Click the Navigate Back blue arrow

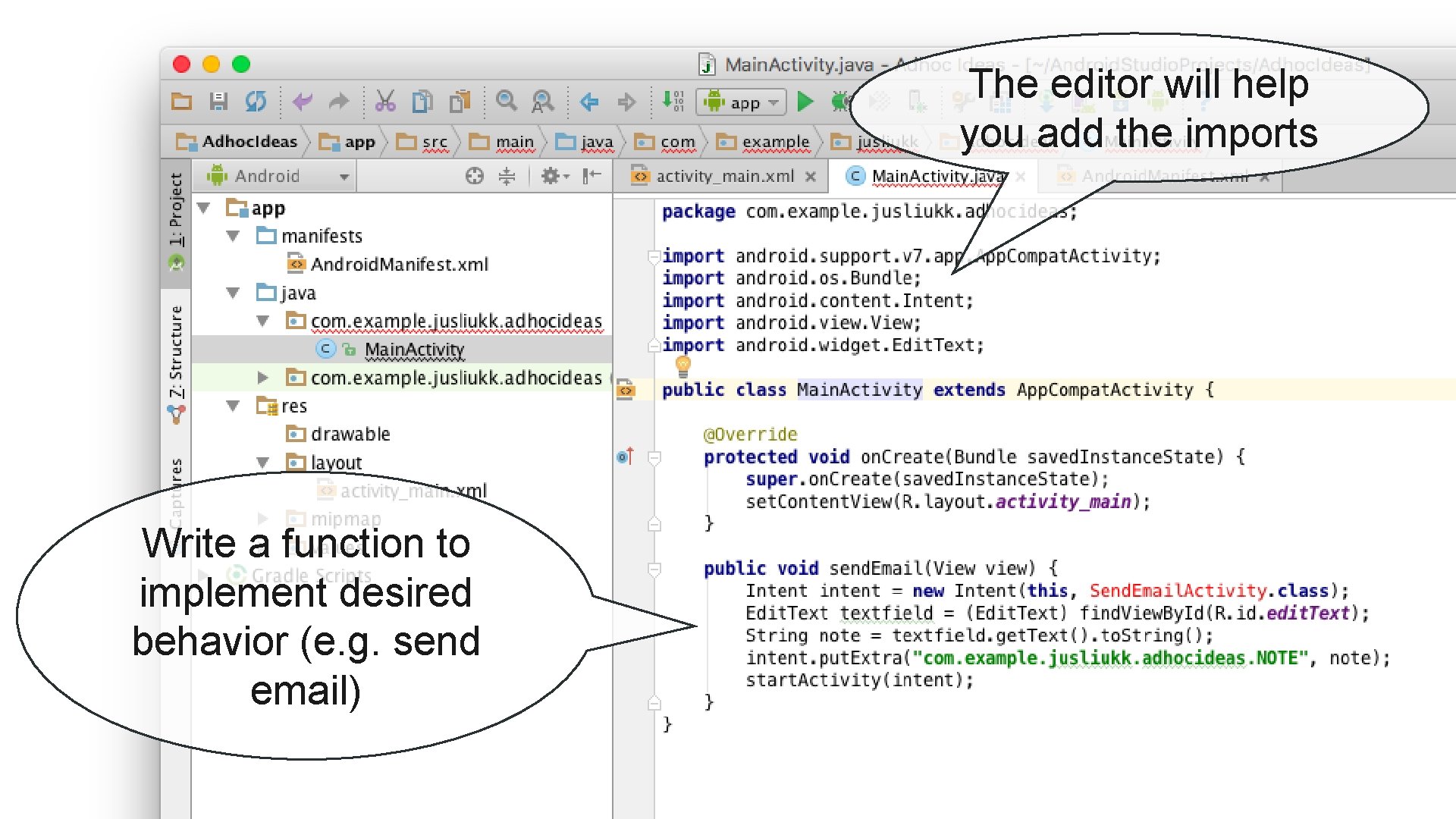click(588, 101)
